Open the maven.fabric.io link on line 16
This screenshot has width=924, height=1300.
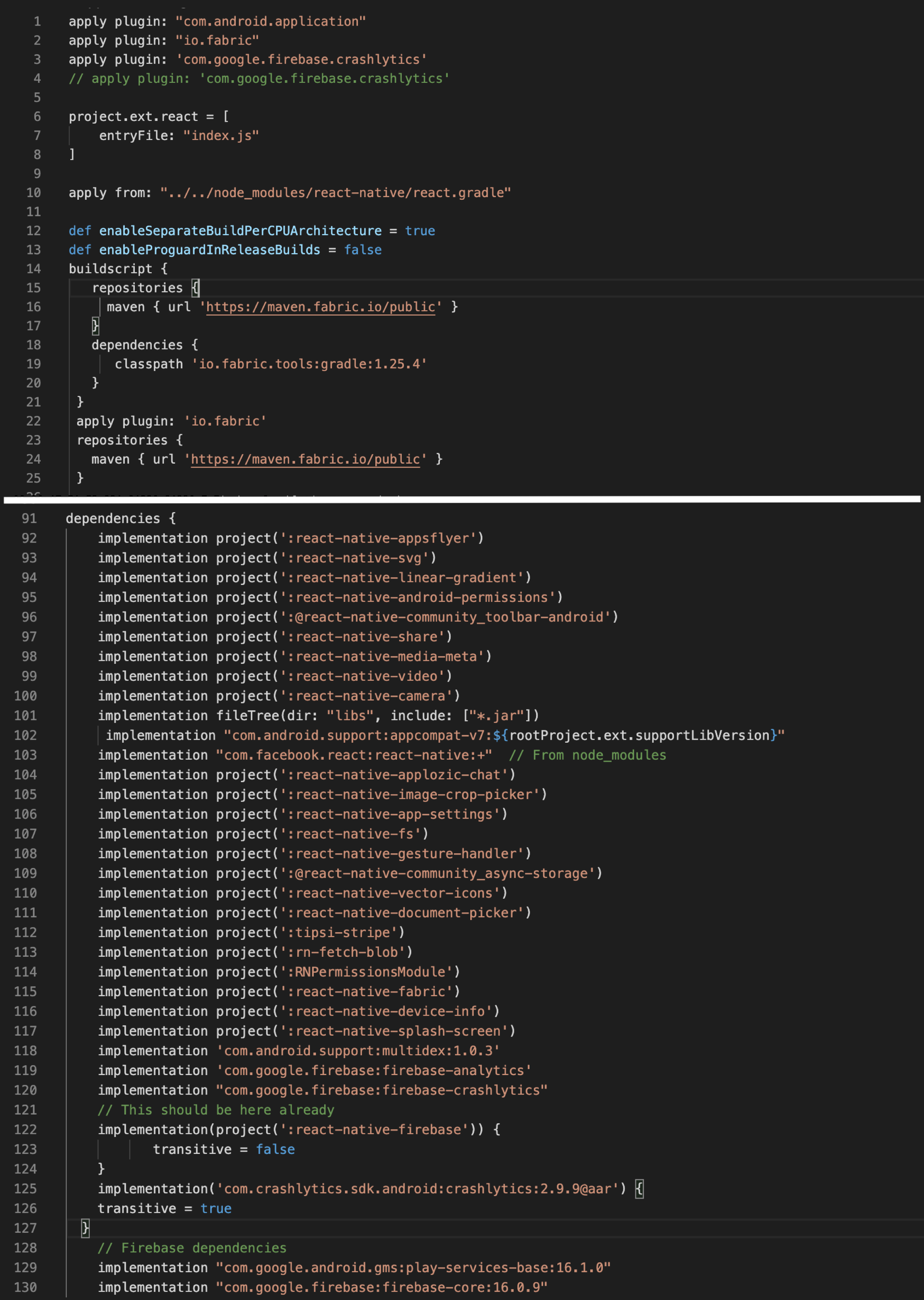click(320, 307)
